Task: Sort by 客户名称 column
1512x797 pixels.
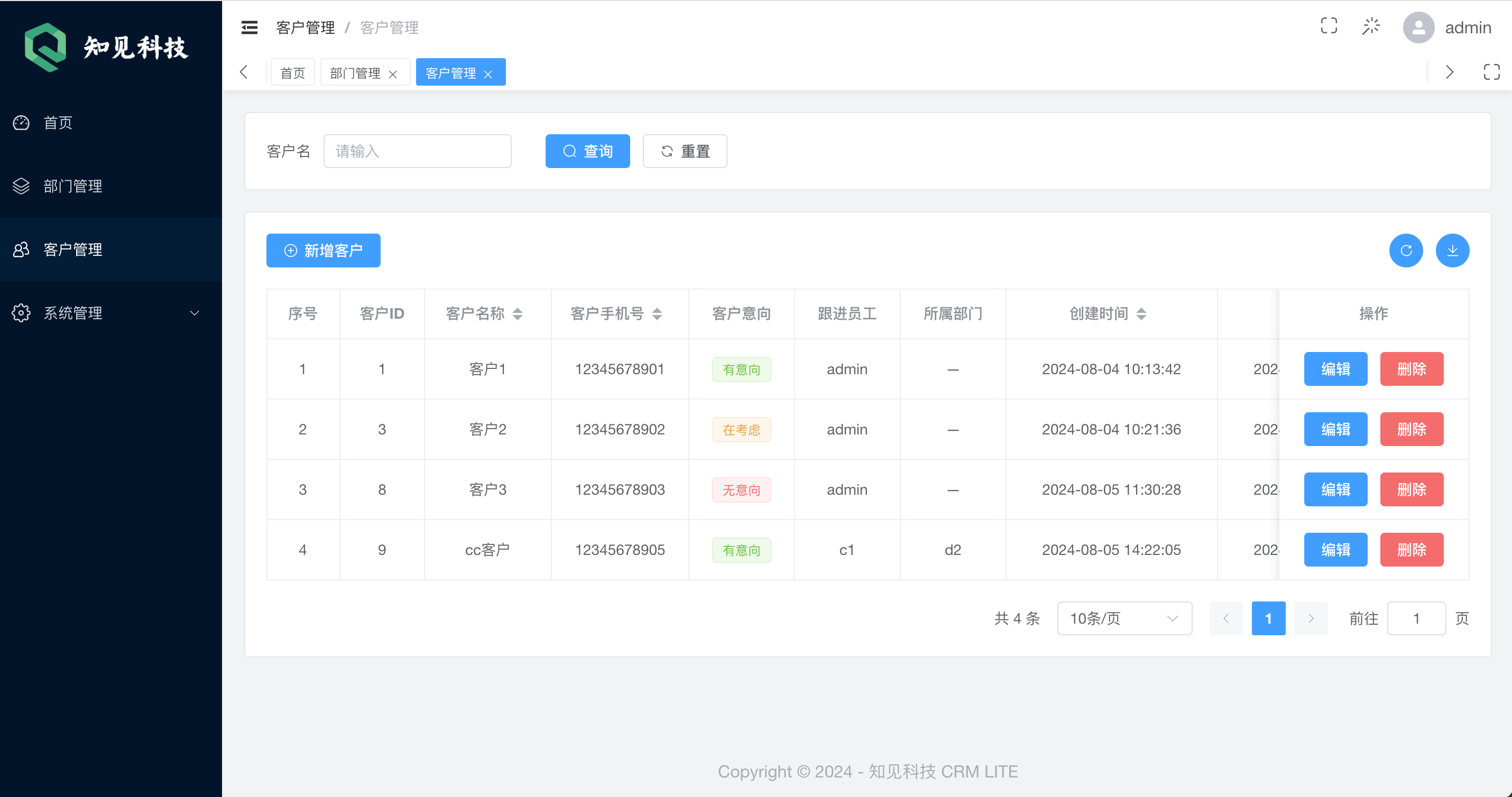Action: tap(517, 314)
